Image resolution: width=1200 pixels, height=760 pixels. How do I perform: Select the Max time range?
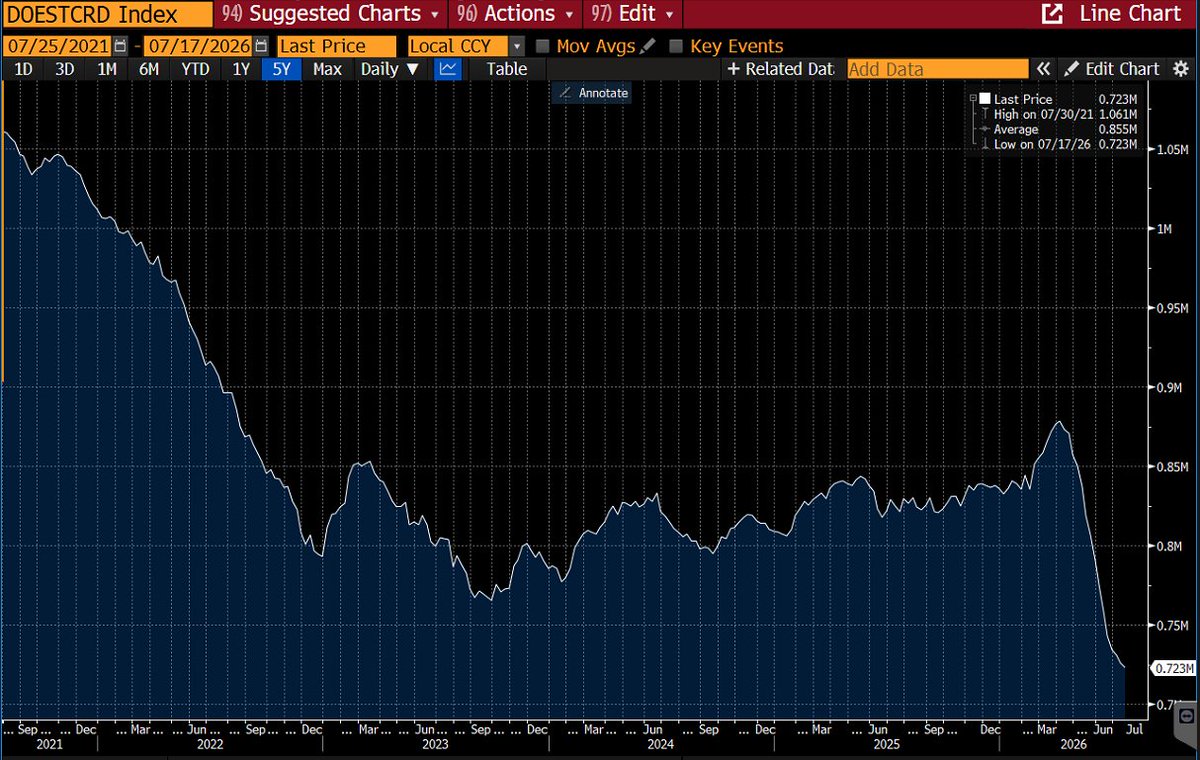pyautogui.click(x=327, y=69)
